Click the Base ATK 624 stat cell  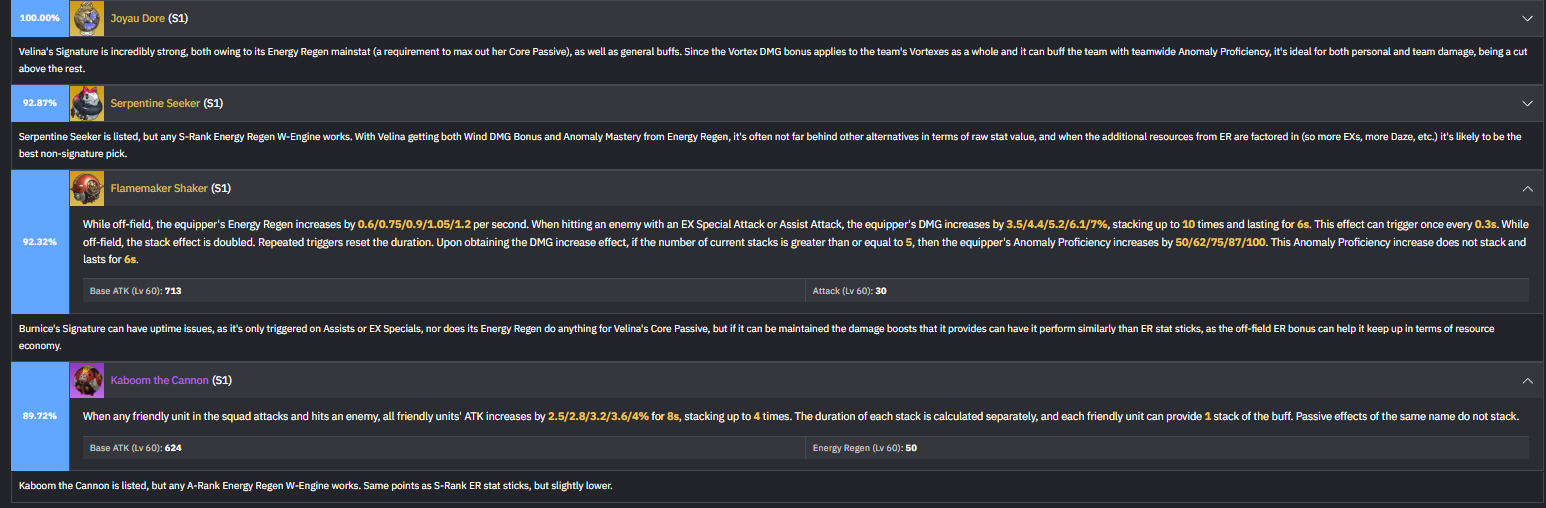click(x=444, y=448)
